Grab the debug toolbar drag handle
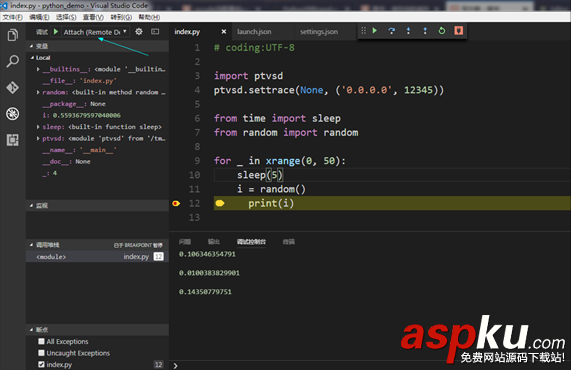Image resolution: width=571 pixels, height=370 pixels. [x=363, y=31]
